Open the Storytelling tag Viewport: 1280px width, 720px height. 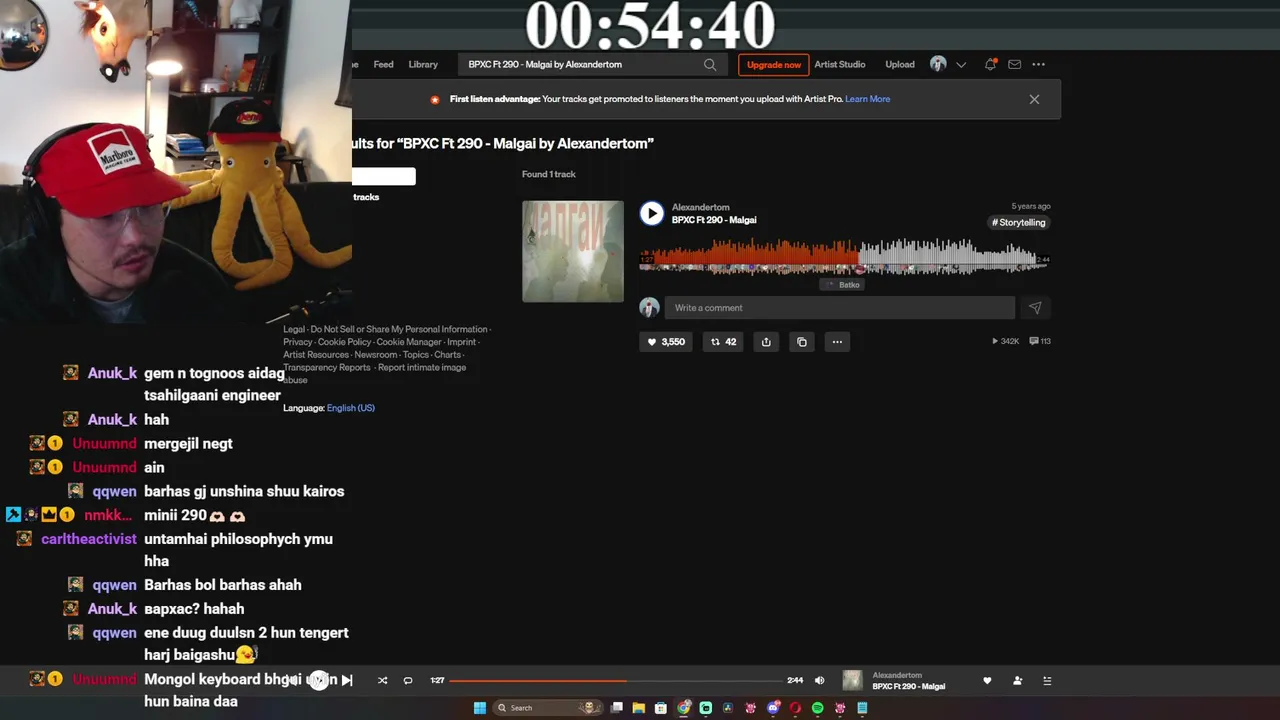pyautogui.click(x=1019, y=223)
